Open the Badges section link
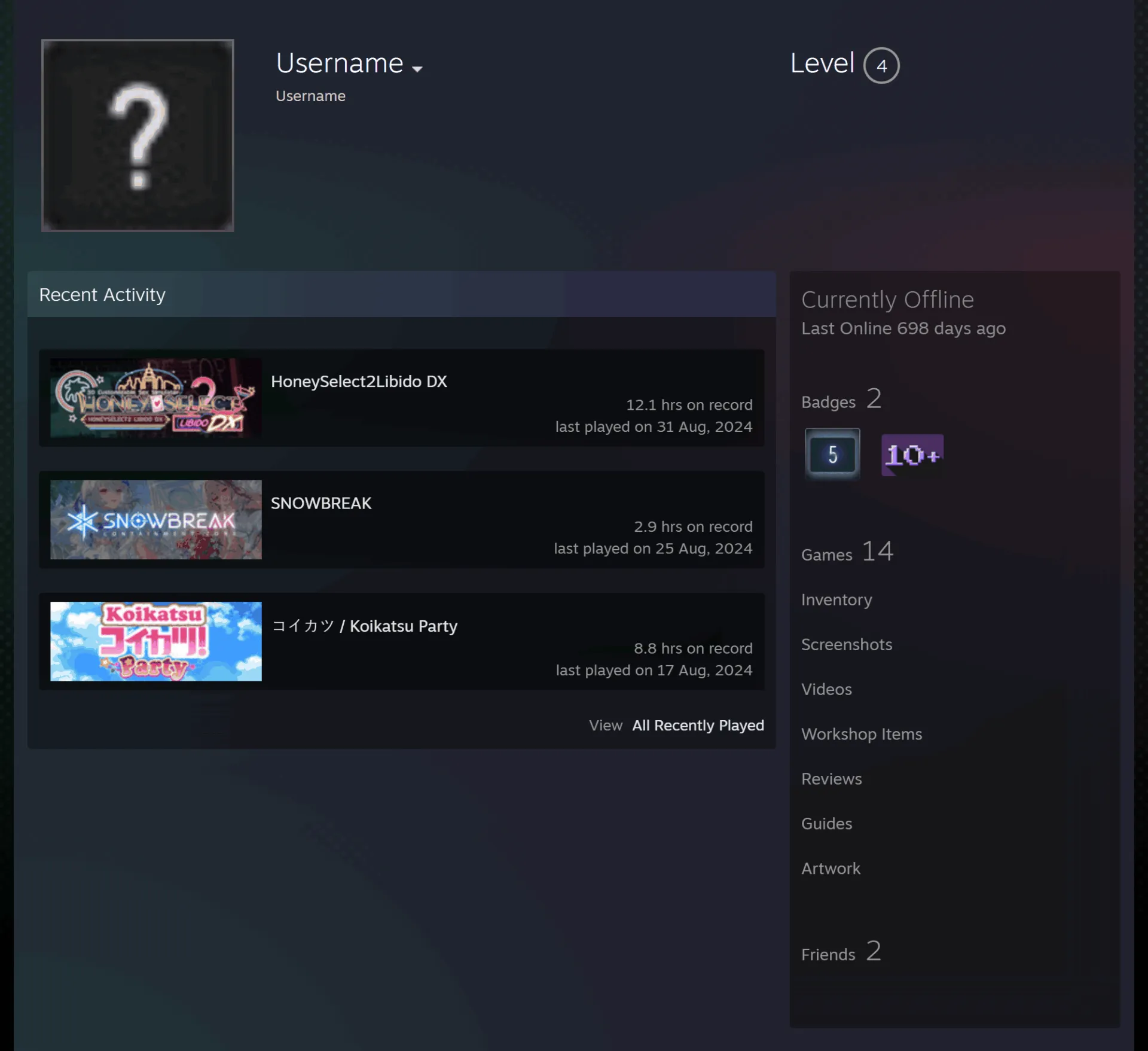The image size is (1148, 1051). click(x=841, y=399)
